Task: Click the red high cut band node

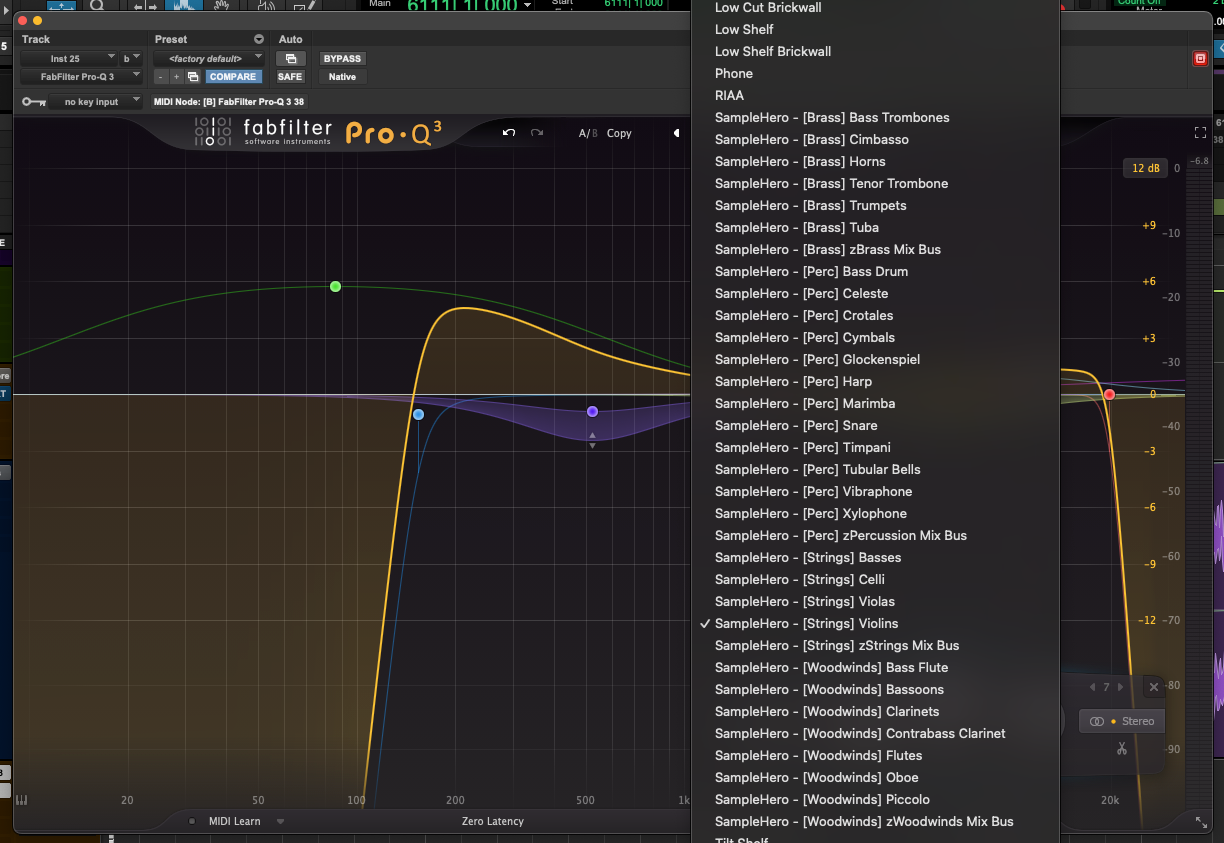Action: [x=1109, y=395]
